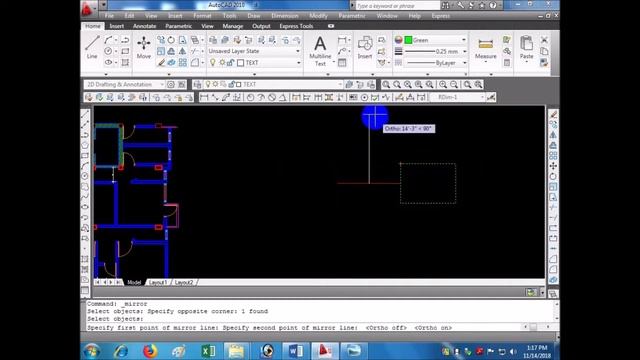Toggle TEXT layer lock icon in ribbon
Image resolution: width=640 pixels, height=360 pixels.
pyautogui.click(x=231, y=62)
